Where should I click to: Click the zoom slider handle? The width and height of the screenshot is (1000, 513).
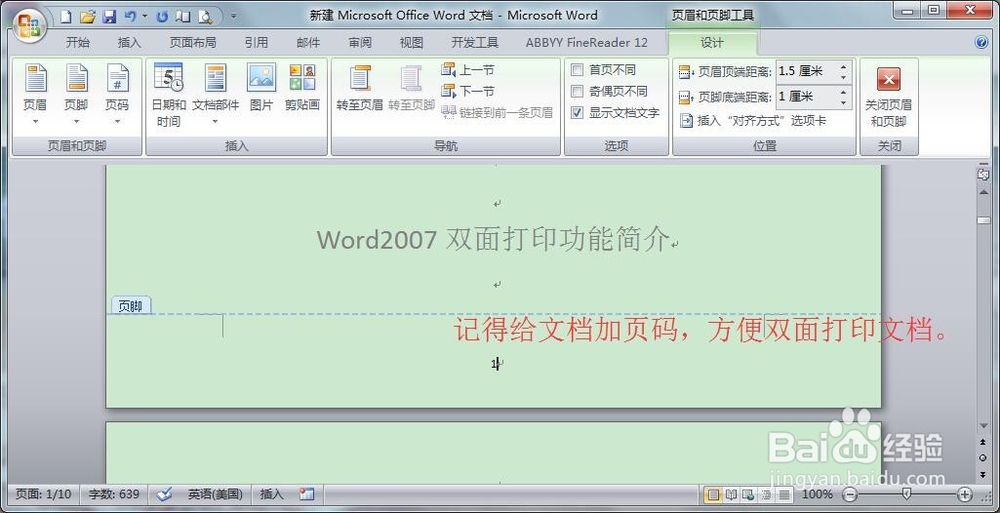coord(906,494)
